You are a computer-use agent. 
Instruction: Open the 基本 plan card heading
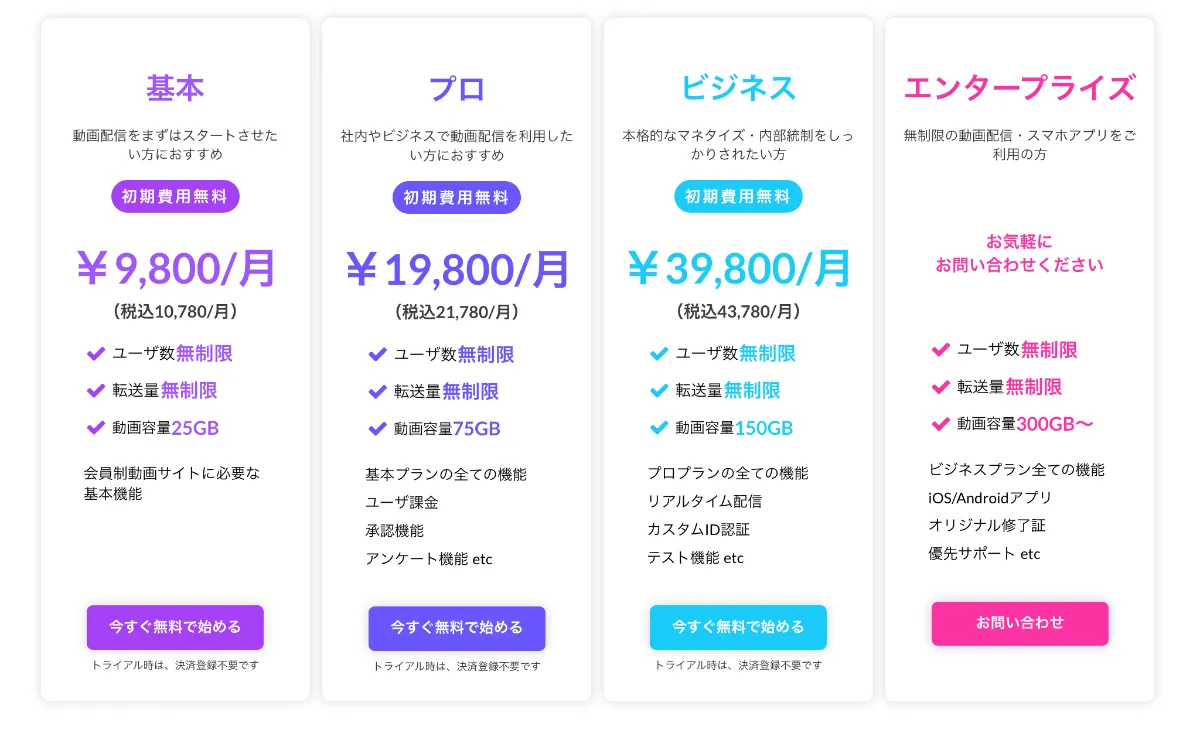pyautogui.click(x=175, y=89)
